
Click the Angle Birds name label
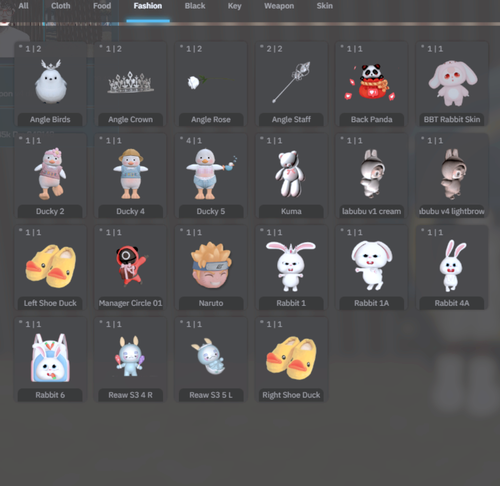(x=50, y=120)
